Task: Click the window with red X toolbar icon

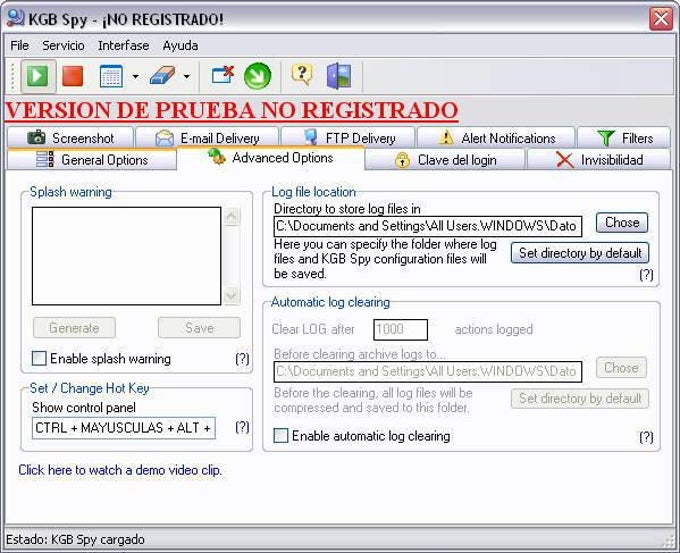Action: click(222, 75)
